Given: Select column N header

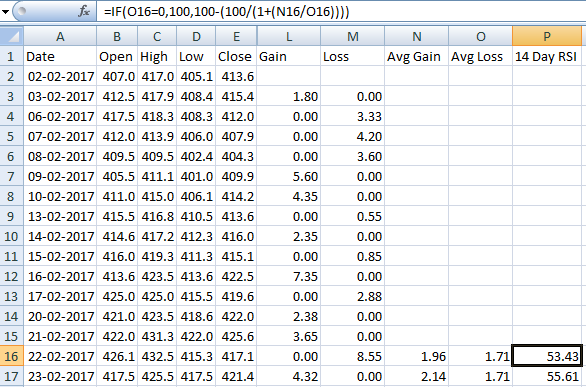Looking at the screenshot, I should click(x=417, y=36).
